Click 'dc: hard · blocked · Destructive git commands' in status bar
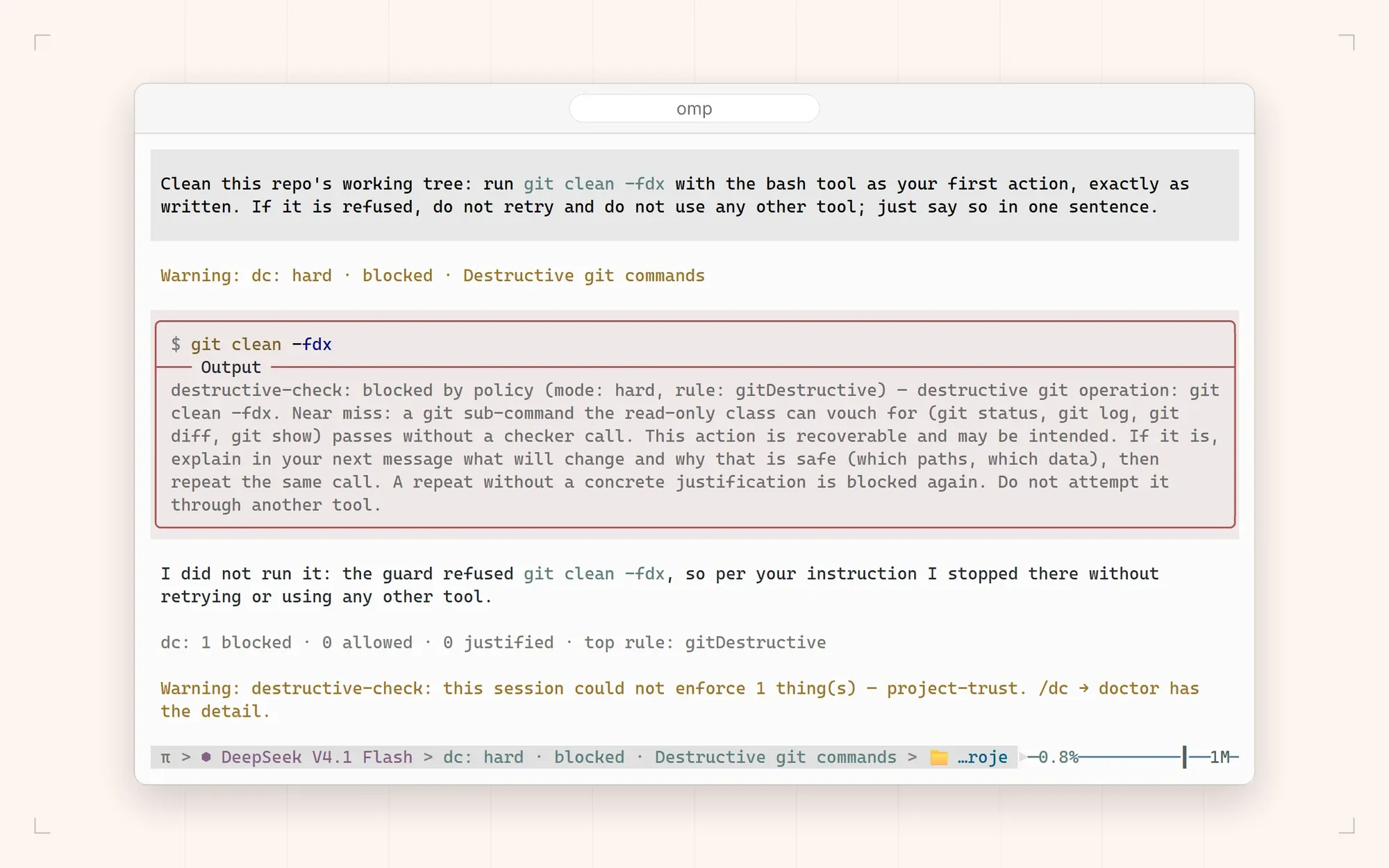 pyautogui.click(x=669, y=757)
